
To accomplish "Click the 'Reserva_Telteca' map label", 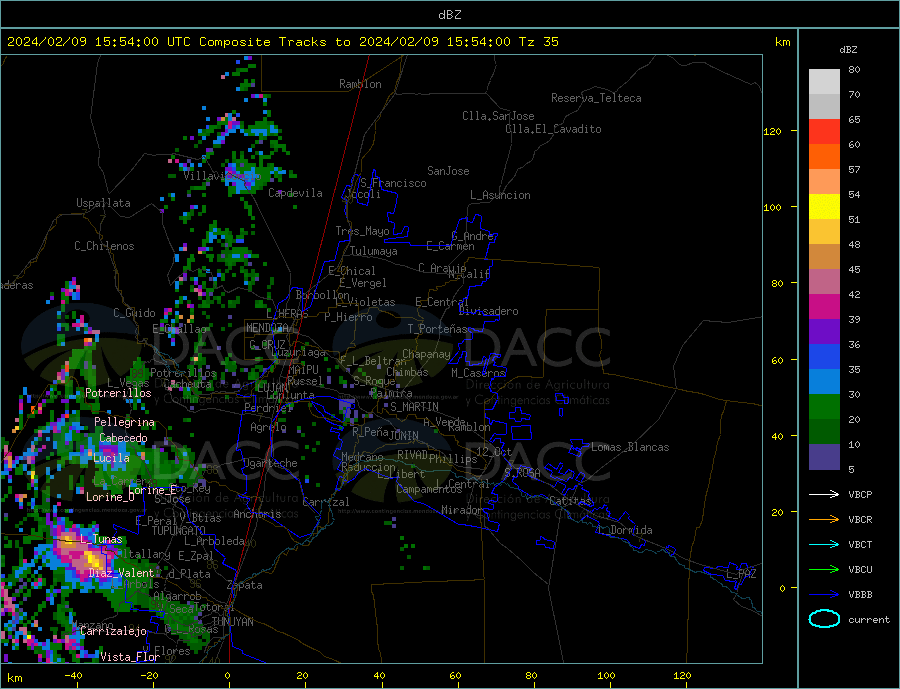I will (x=596, y=98).
